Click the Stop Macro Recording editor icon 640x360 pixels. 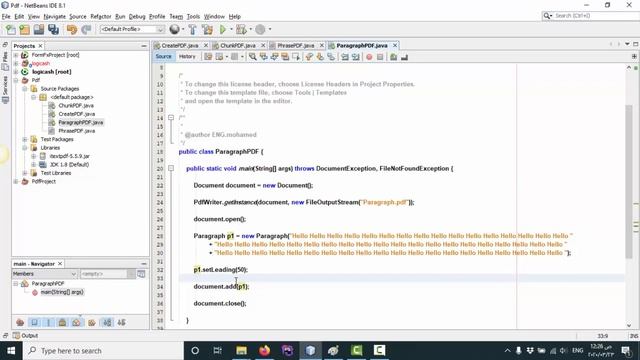pos(380,57)
